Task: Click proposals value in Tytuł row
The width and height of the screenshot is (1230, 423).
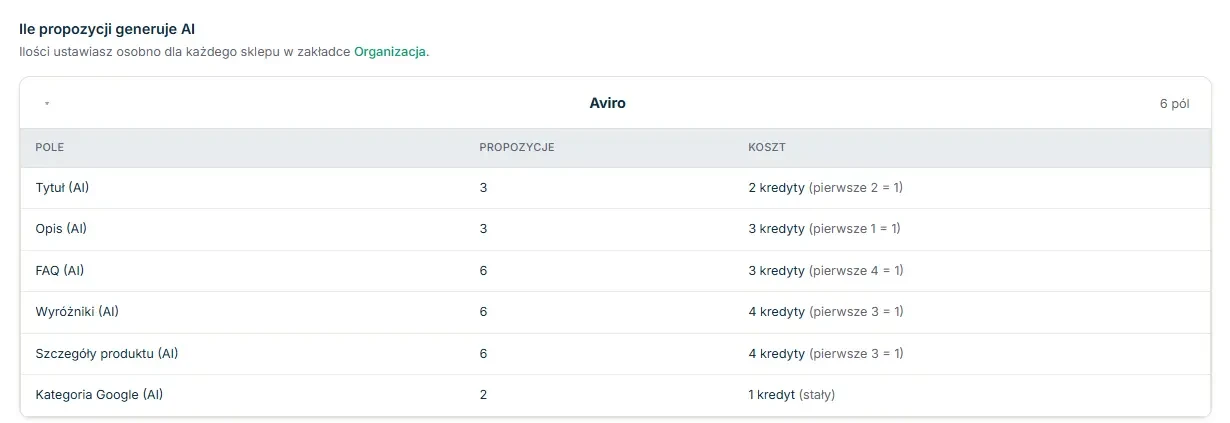Action: click(483, 188)
